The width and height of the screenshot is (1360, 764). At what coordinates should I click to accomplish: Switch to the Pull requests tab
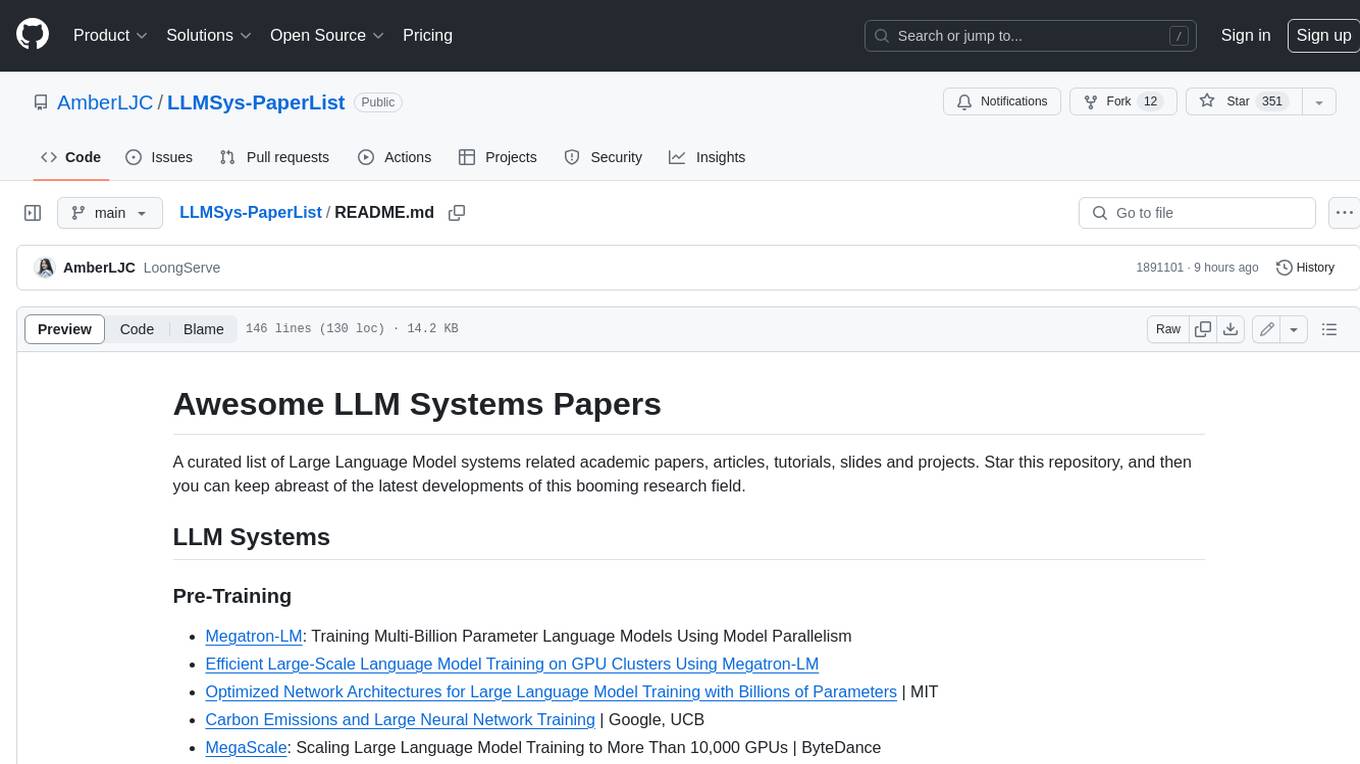274,157
